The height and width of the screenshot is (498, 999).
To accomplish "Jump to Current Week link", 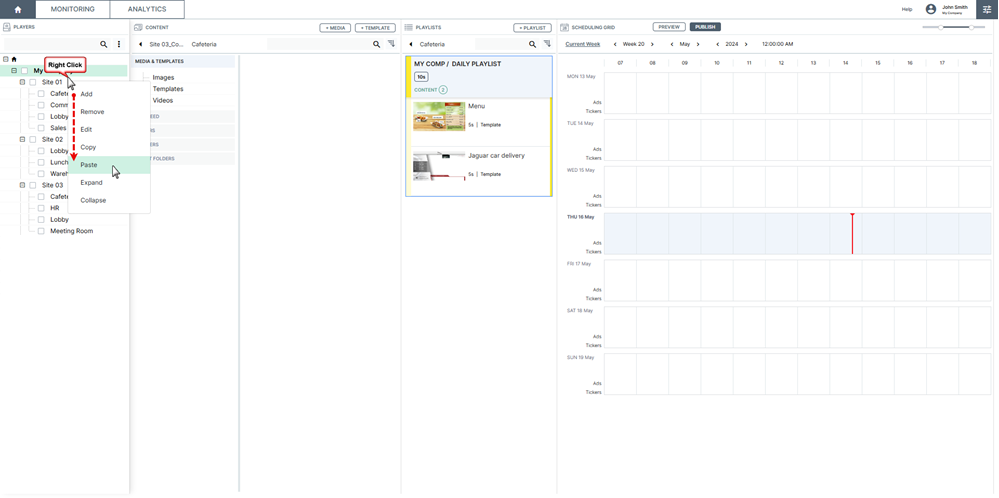I will [x=583, y=45].
